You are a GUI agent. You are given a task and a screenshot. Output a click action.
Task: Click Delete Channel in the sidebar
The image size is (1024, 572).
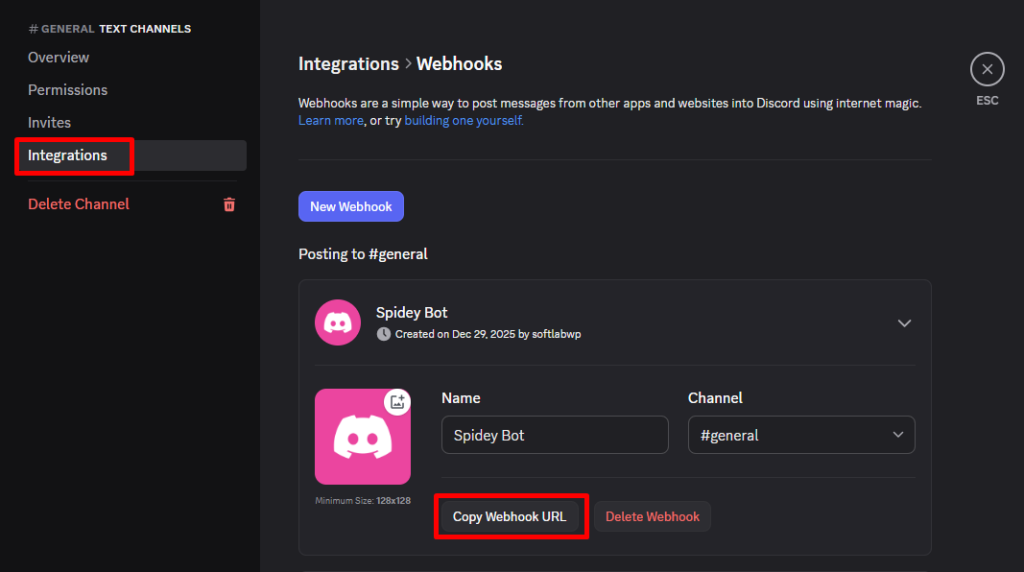78,204
